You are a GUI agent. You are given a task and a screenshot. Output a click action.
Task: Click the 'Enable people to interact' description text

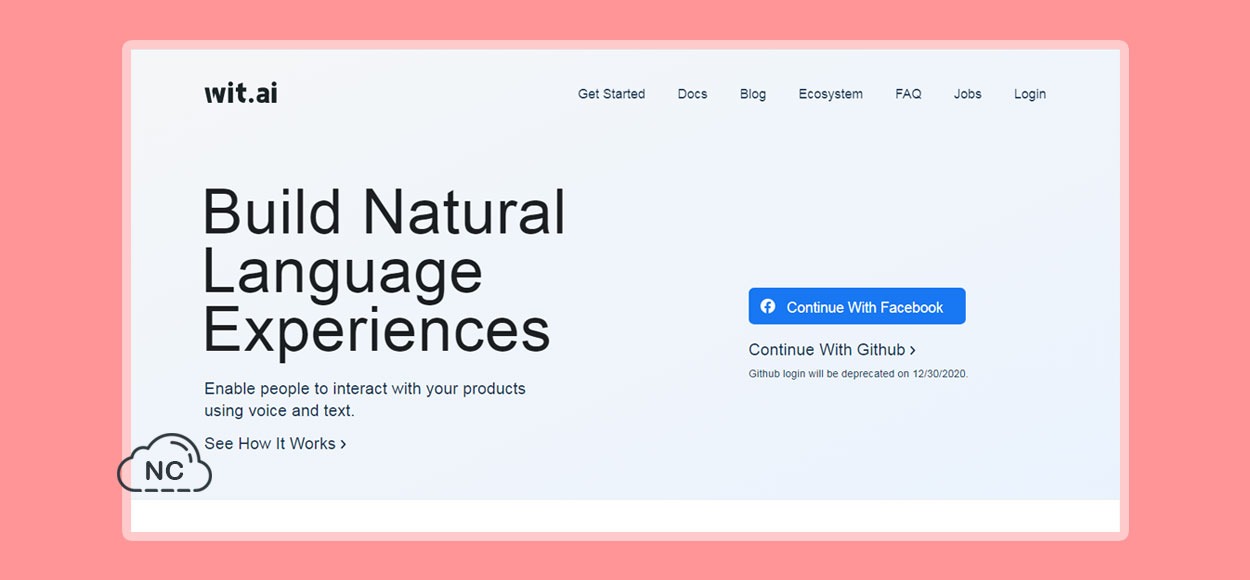365,399
